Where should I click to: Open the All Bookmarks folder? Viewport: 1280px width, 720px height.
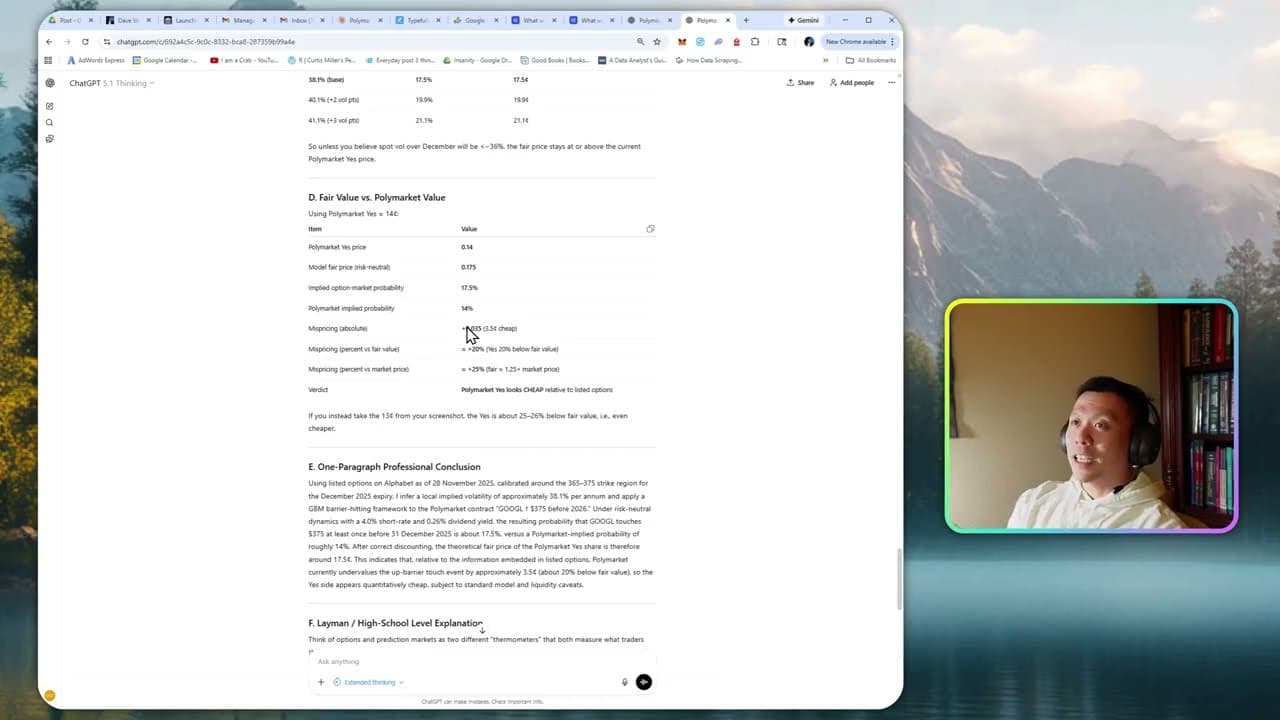pyautogui.click(x=871, y=60)
